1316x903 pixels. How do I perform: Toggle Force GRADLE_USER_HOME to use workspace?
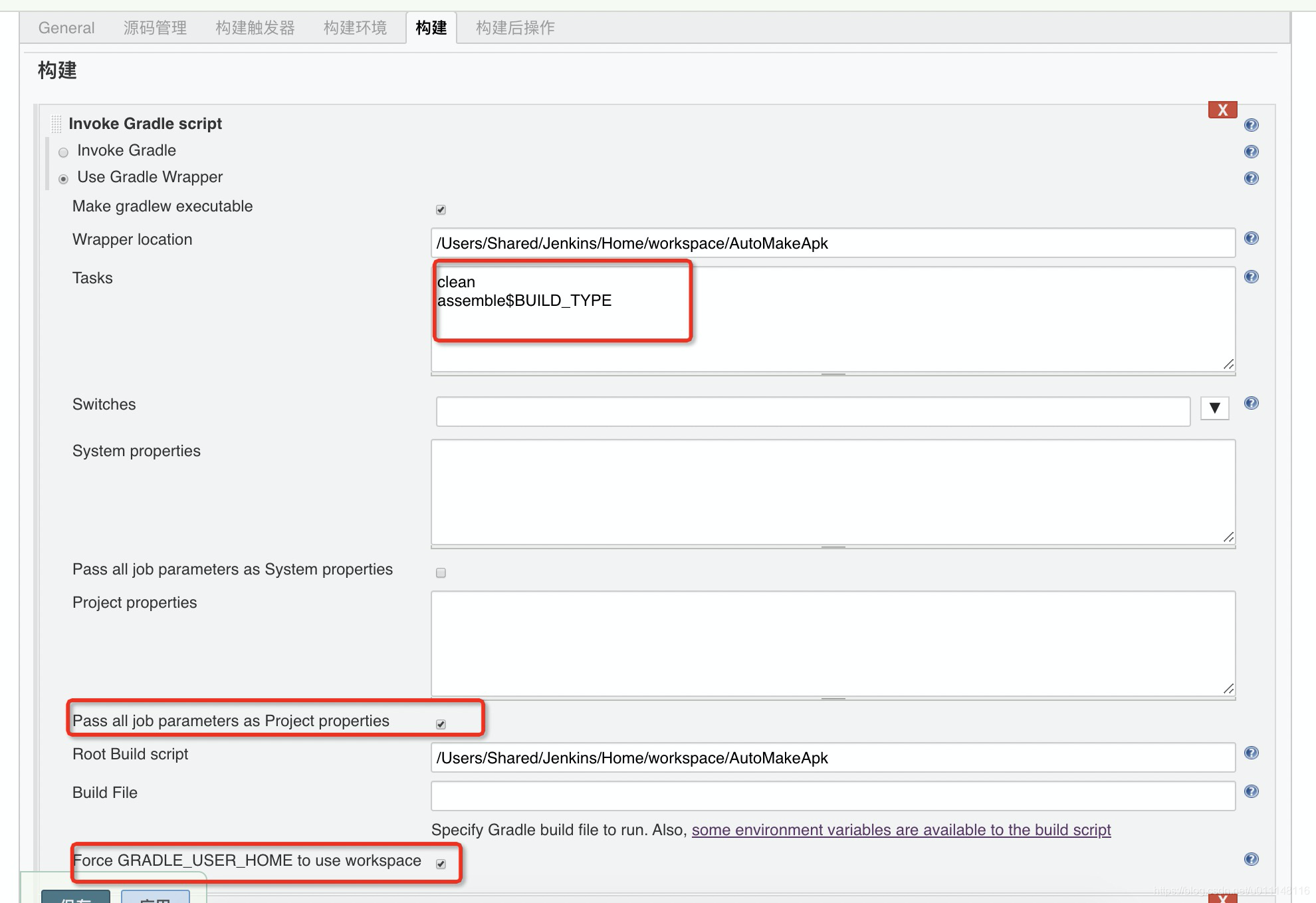click(x=441, y=864)
